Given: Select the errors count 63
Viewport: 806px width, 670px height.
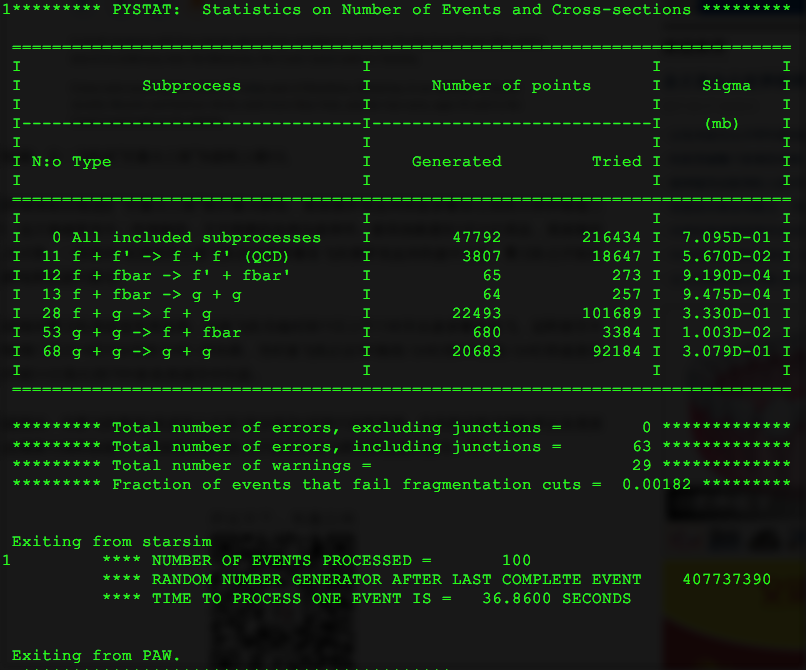Looking at the screenshot, I should point(642,446).
